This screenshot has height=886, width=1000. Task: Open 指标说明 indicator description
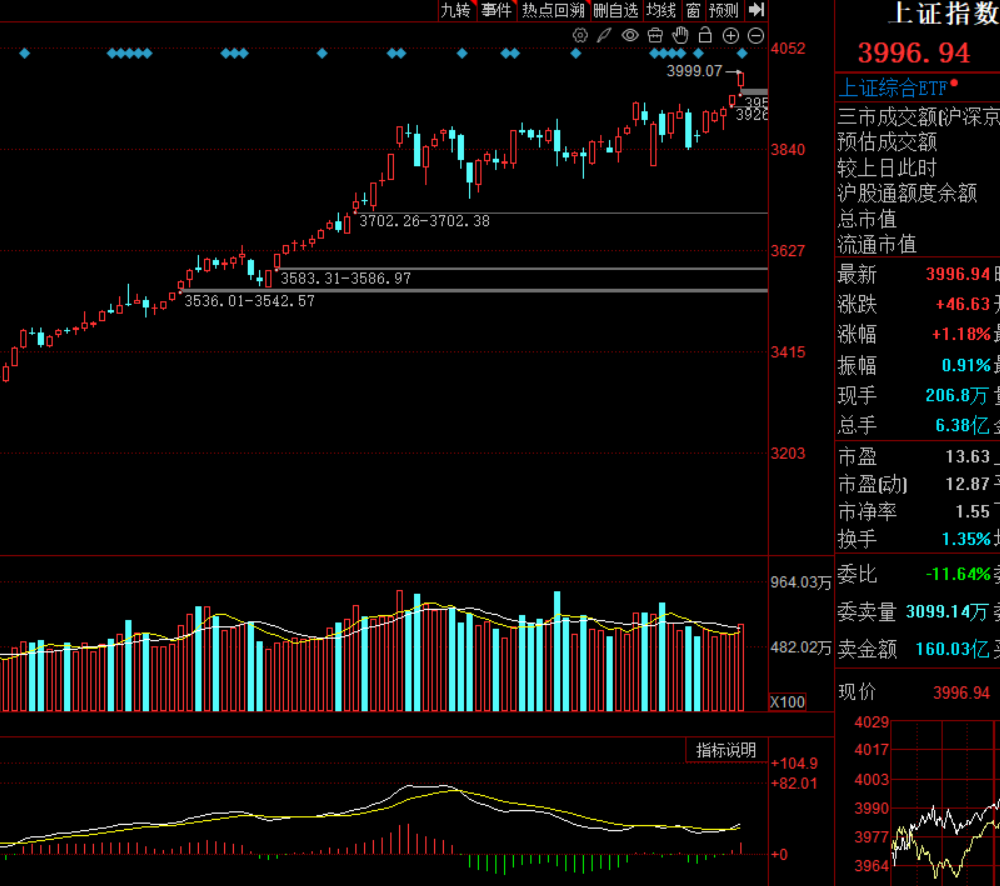[727, 750]
